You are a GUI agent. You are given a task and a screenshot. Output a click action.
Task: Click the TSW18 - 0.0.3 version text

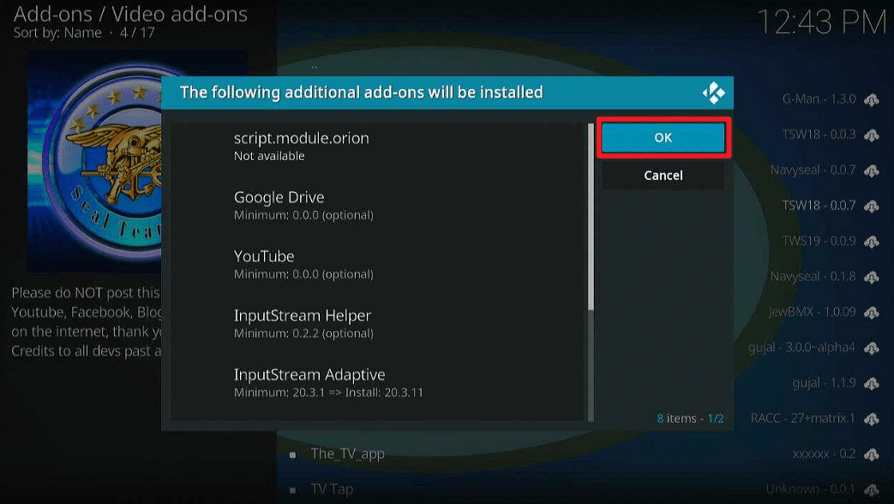[819, 135]
